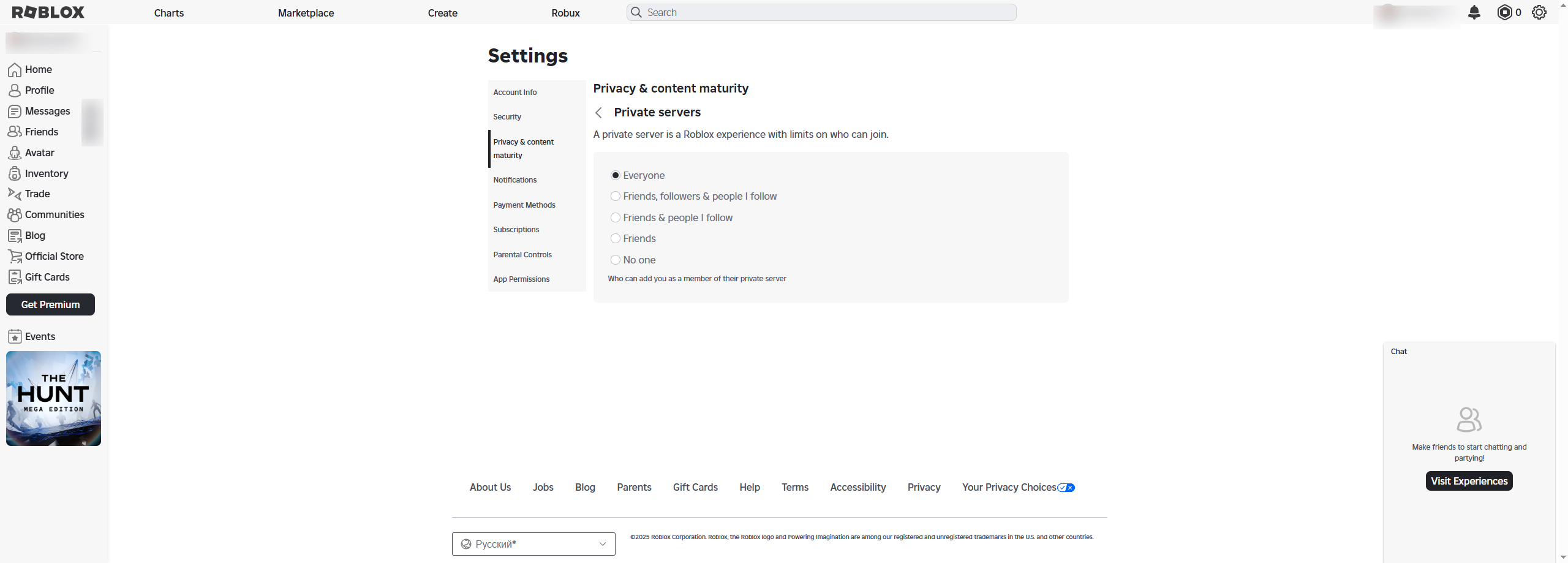Click the blurred username at top right
Screen dimensions: 1568x563
[x=1416, y=15]
